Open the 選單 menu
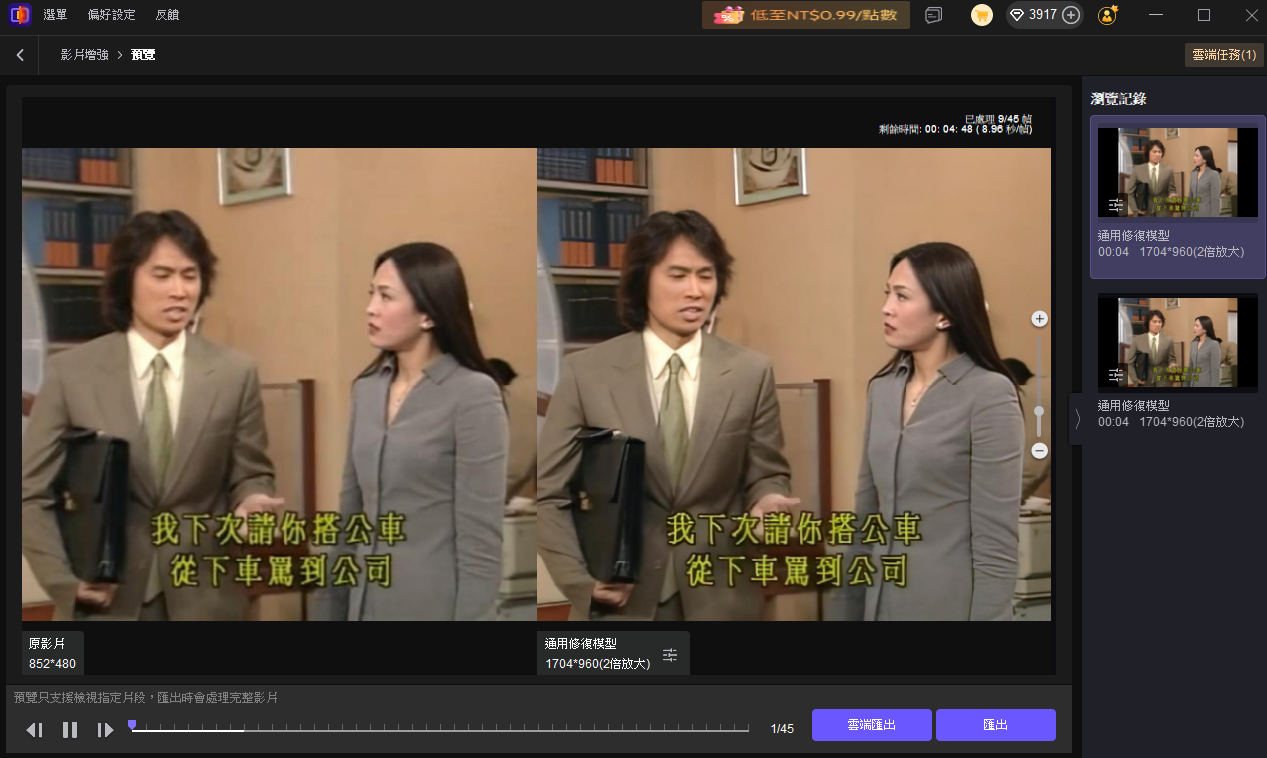1267x758 pixels. [56, 15]
